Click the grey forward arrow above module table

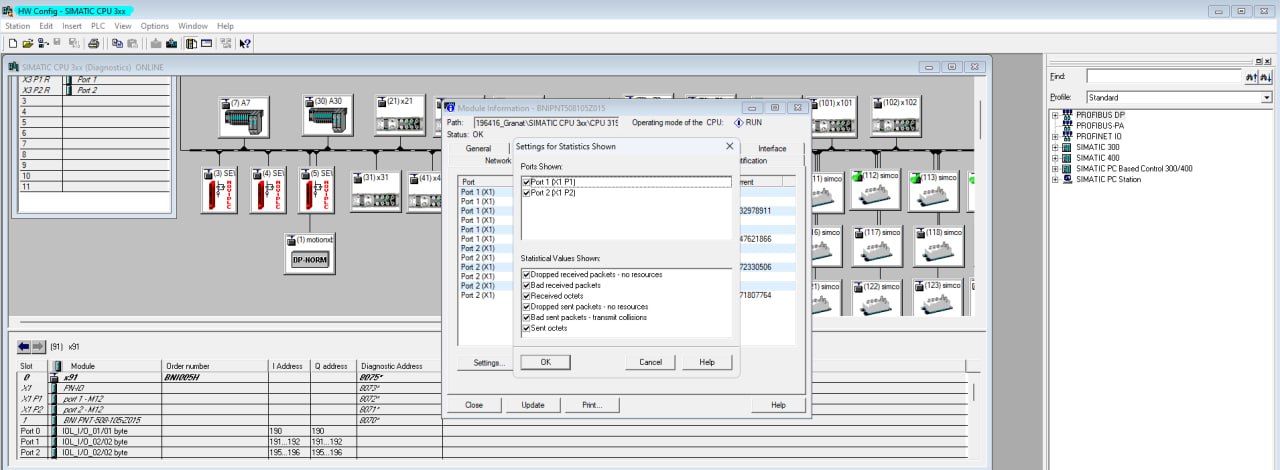[x=39, y=346]
